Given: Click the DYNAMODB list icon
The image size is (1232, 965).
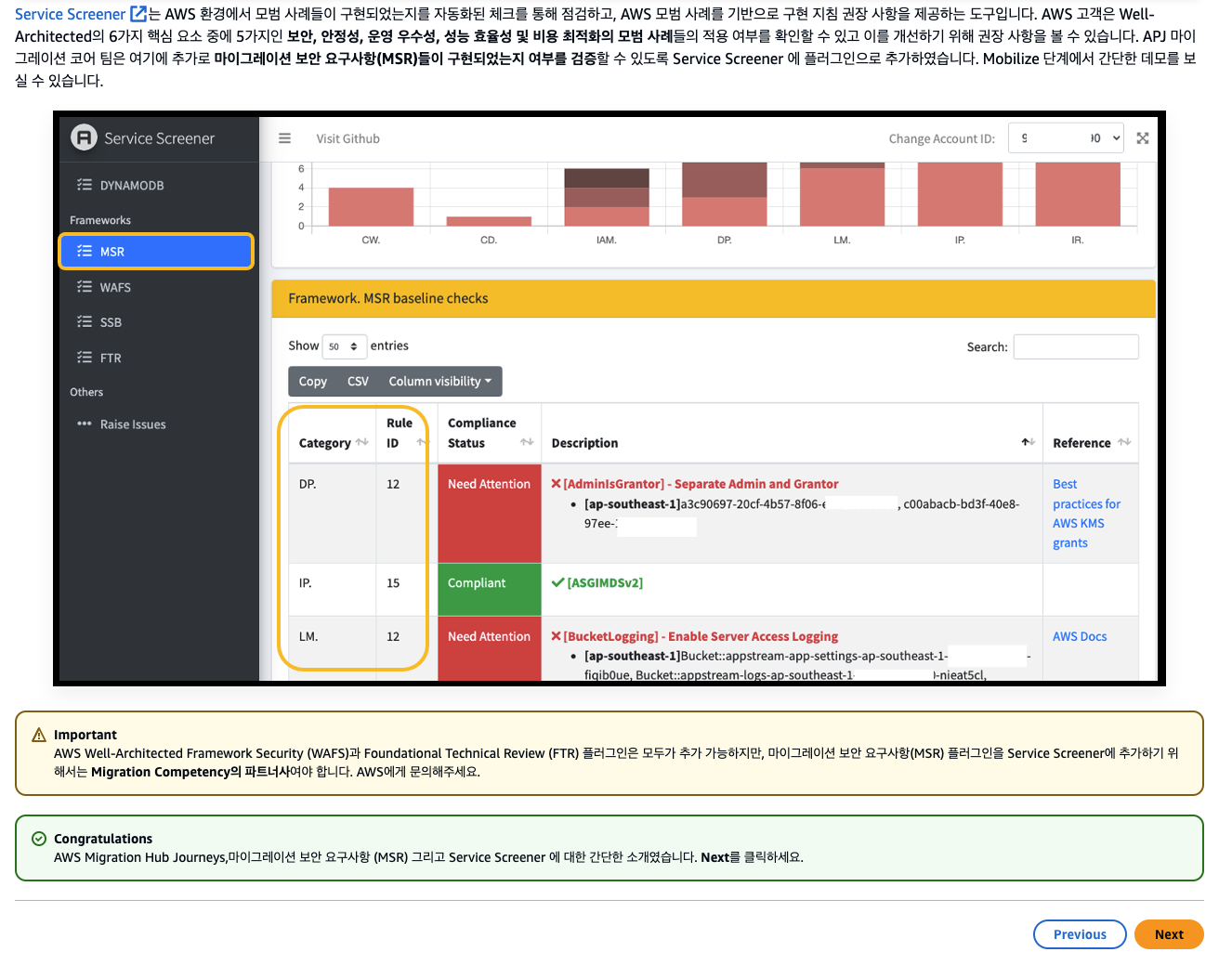Looking at the screenshot, I should pyautogui.click(x=85, y=185).
